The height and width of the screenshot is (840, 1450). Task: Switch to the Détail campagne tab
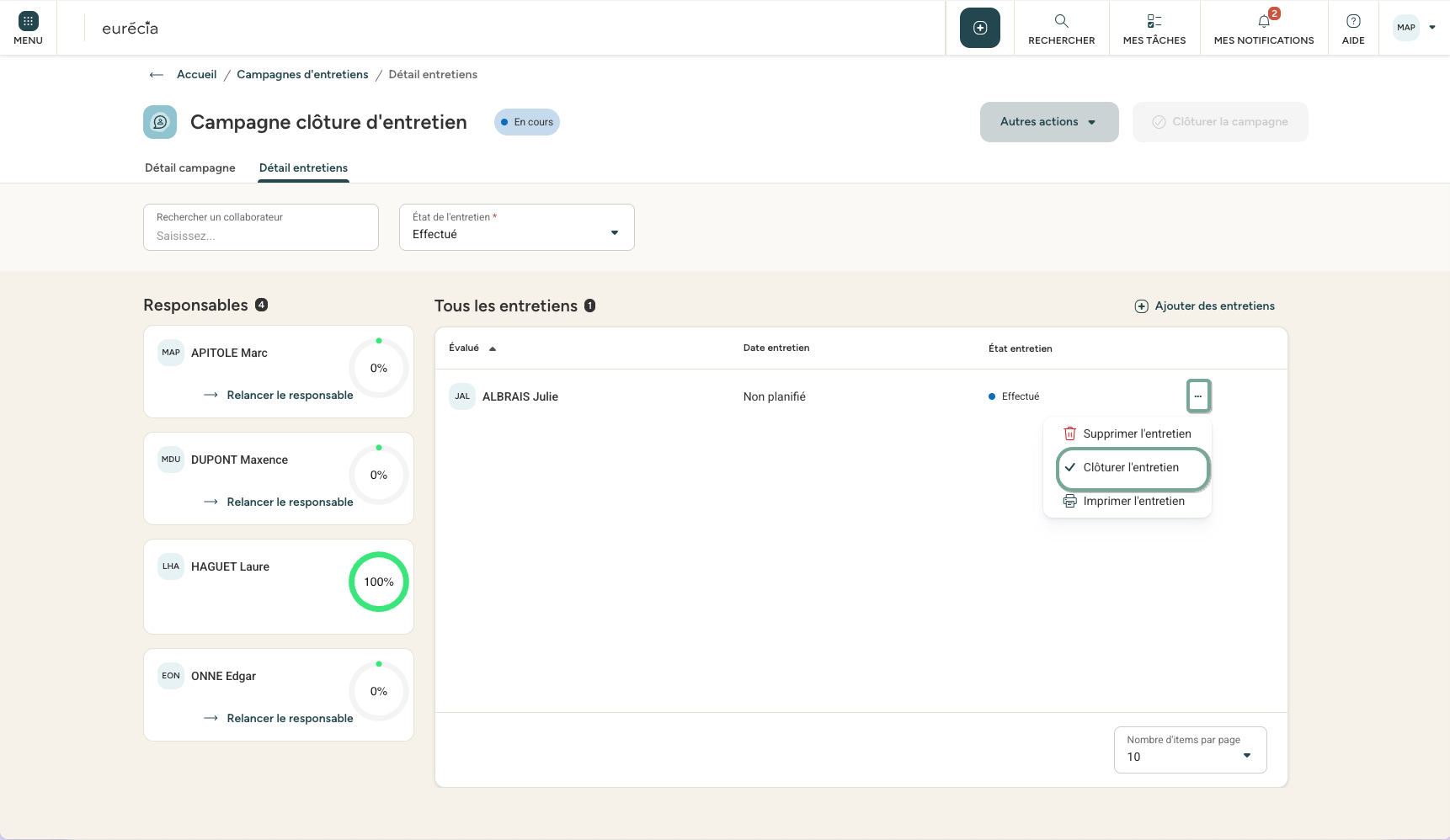(190, 168)
